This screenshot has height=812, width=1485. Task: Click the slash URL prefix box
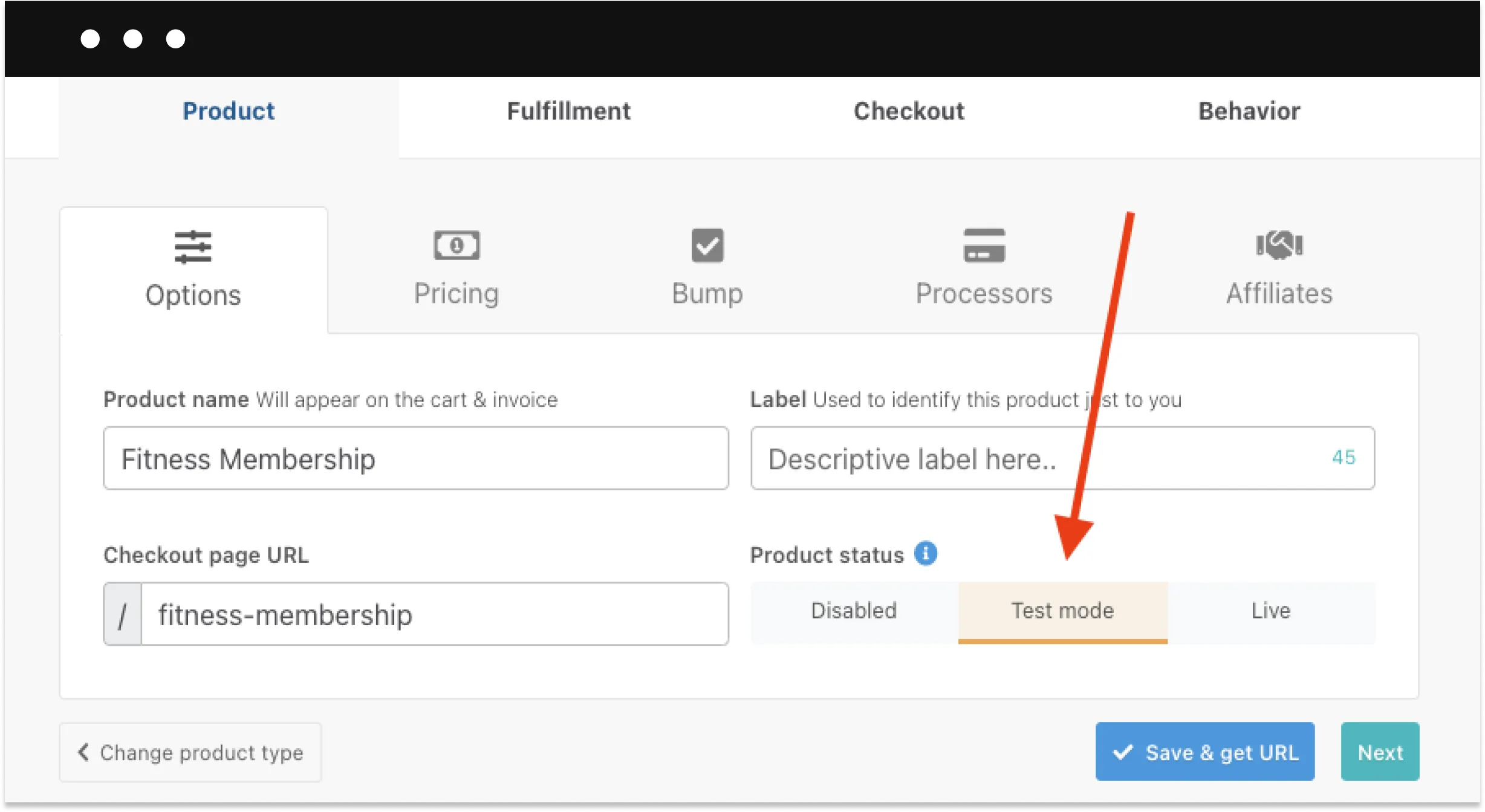coord(123,614)
